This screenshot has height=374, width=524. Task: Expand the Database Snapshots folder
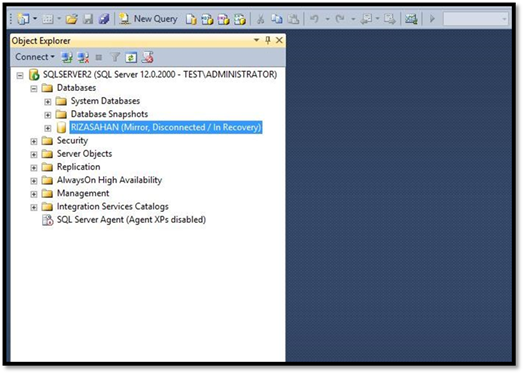pos(48,115)
